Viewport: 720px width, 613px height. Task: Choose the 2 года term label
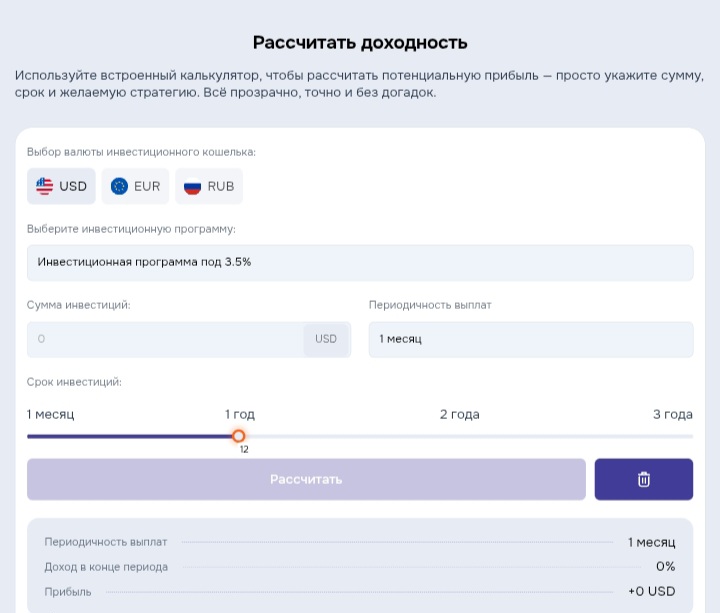point(459,414)
